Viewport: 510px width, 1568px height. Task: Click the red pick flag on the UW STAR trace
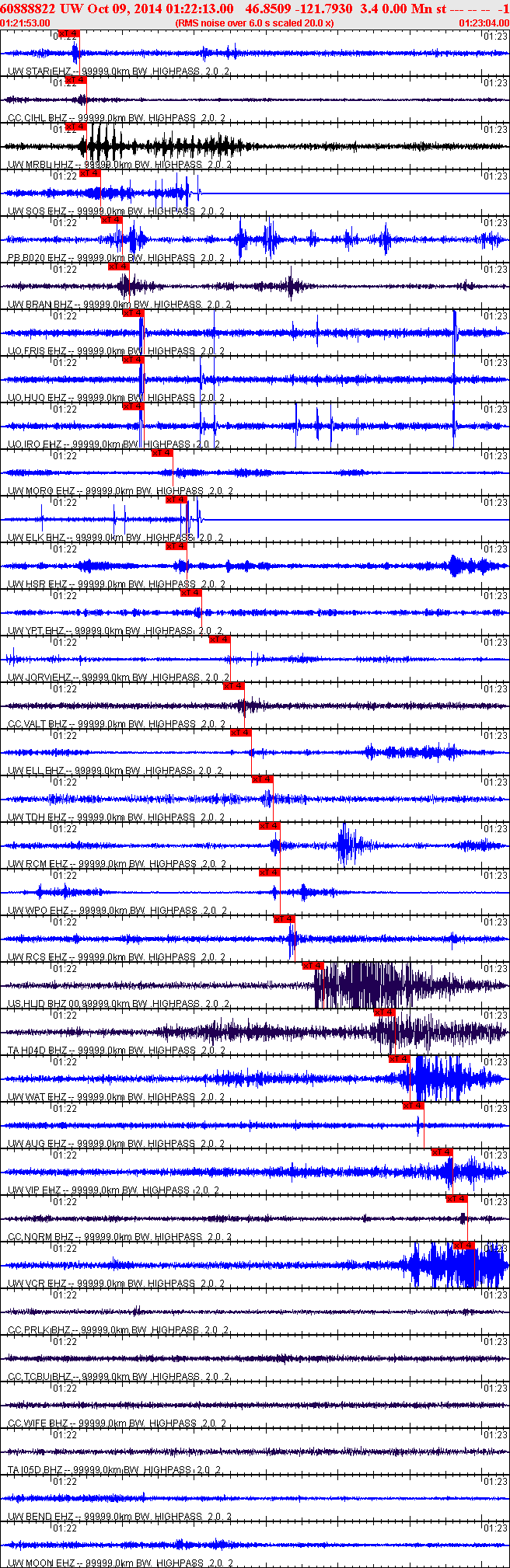tap(69, 33)
